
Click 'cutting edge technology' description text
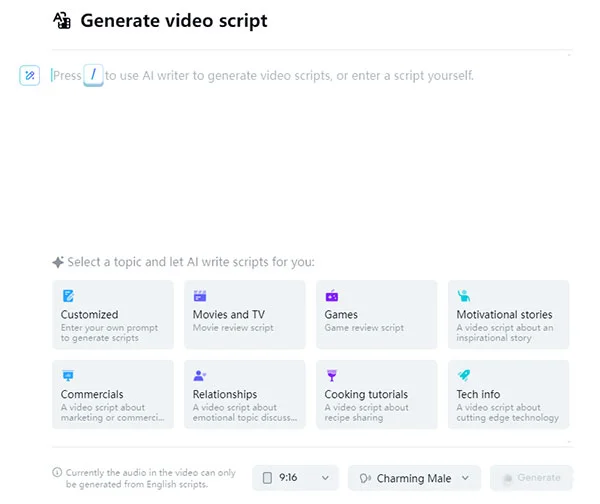507,418
